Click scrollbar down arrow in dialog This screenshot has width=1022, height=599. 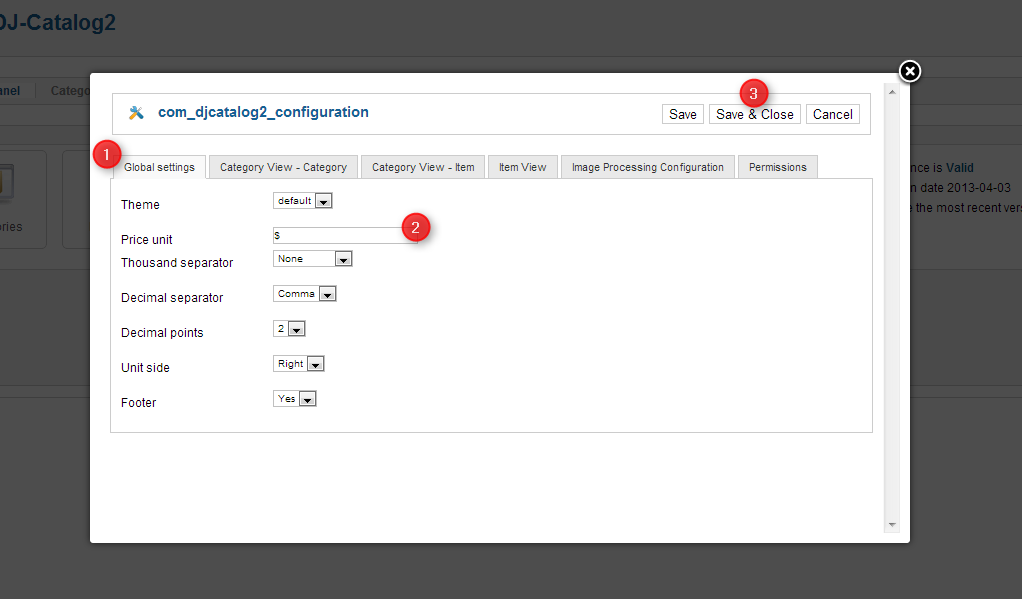(x=892, y=525)
